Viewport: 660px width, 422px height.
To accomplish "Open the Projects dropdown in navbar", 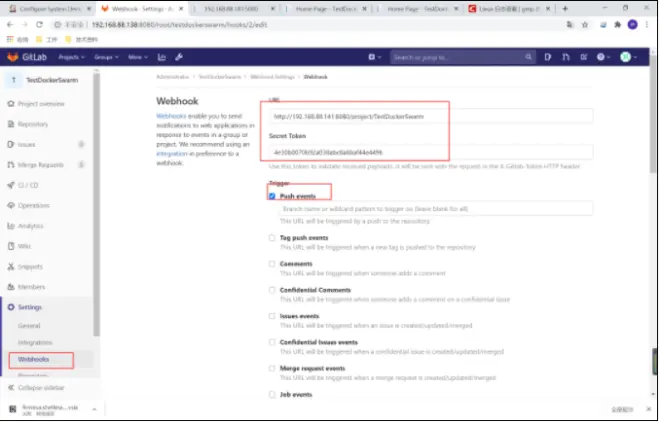I will pyautogui.click(x=71, y=57).
